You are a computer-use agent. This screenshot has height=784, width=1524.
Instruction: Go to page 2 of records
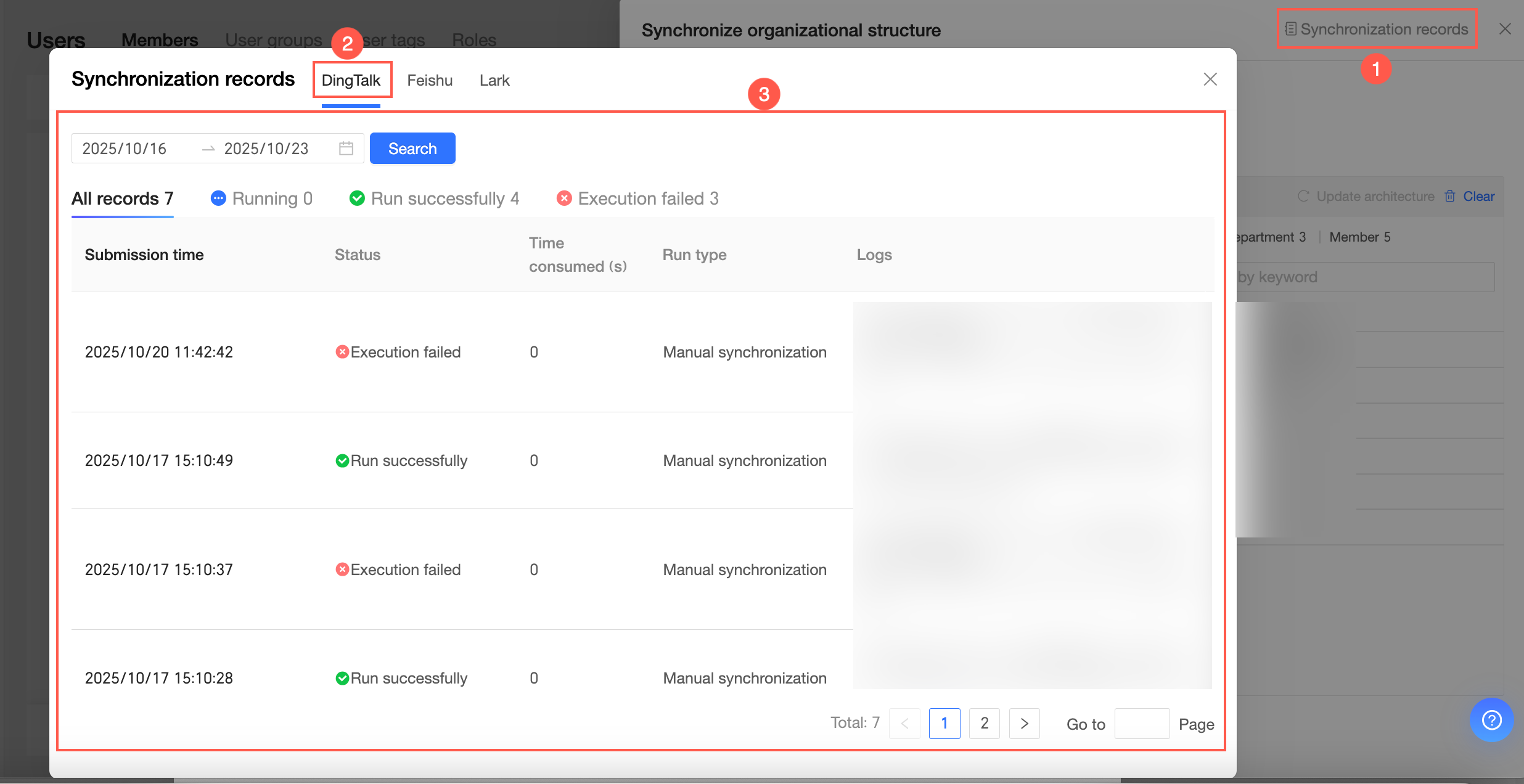point(984,723)
